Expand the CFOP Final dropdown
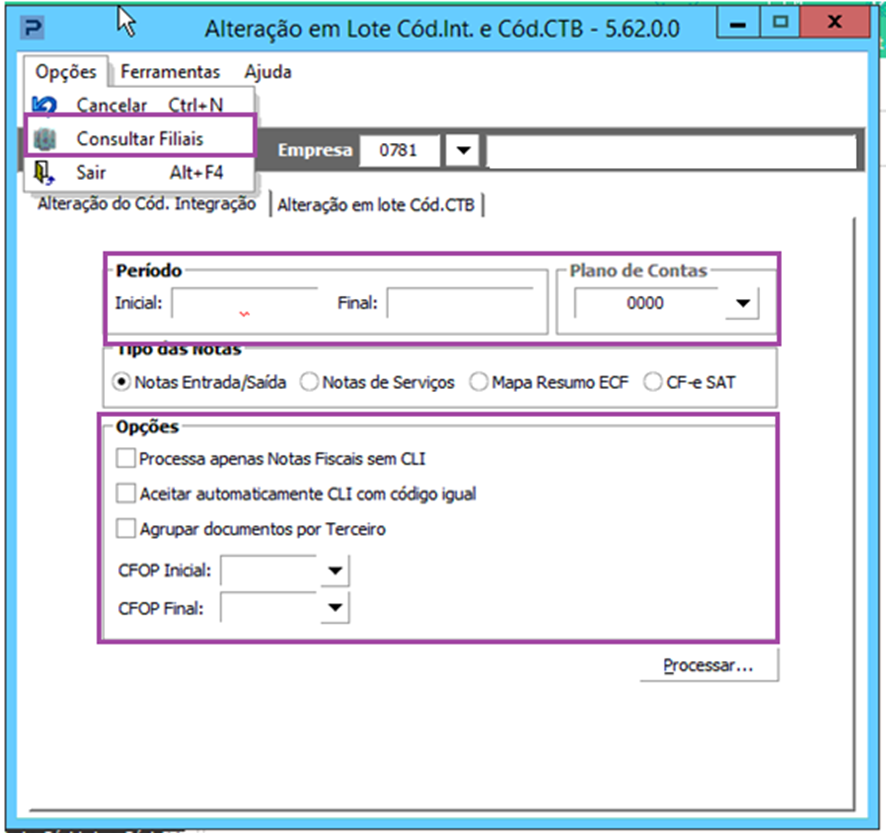 coord(335,608)
